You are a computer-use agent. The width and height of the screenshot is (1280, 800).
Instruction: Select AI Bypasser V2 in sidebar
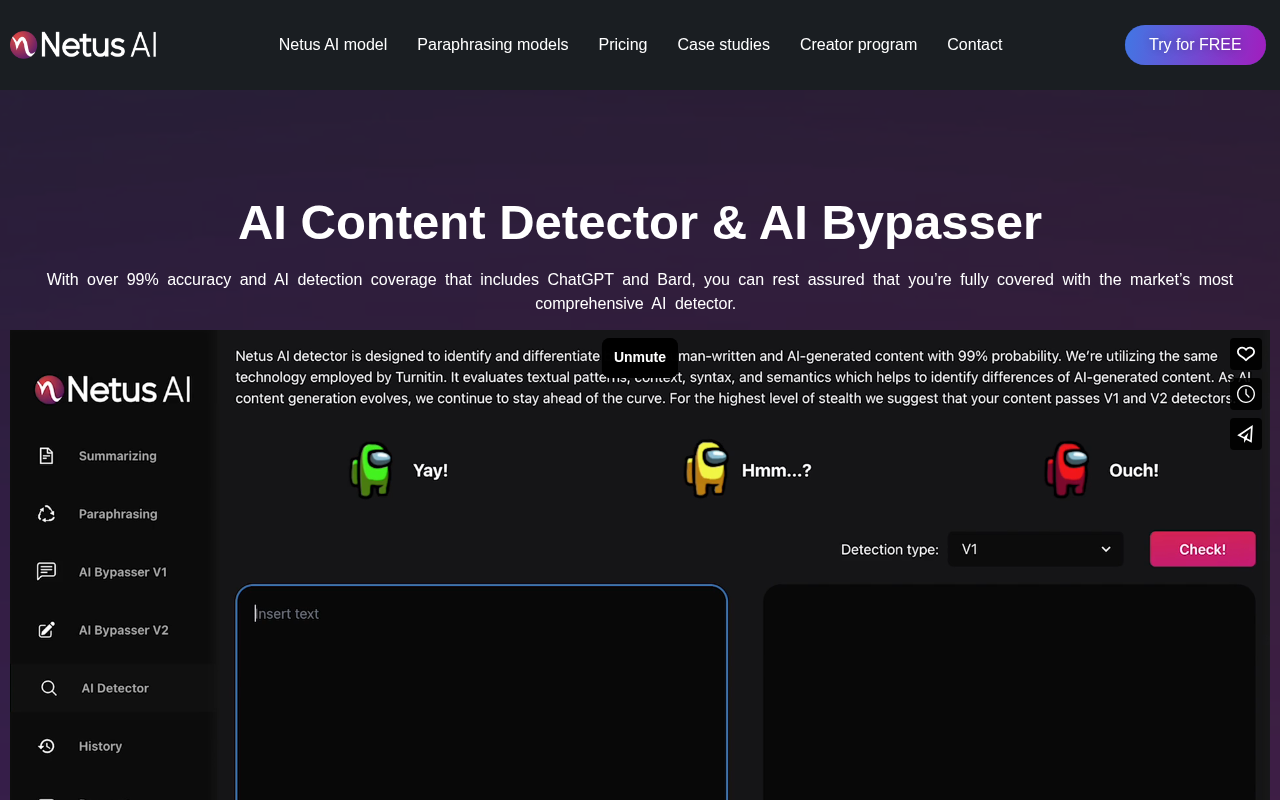point(123,629)
